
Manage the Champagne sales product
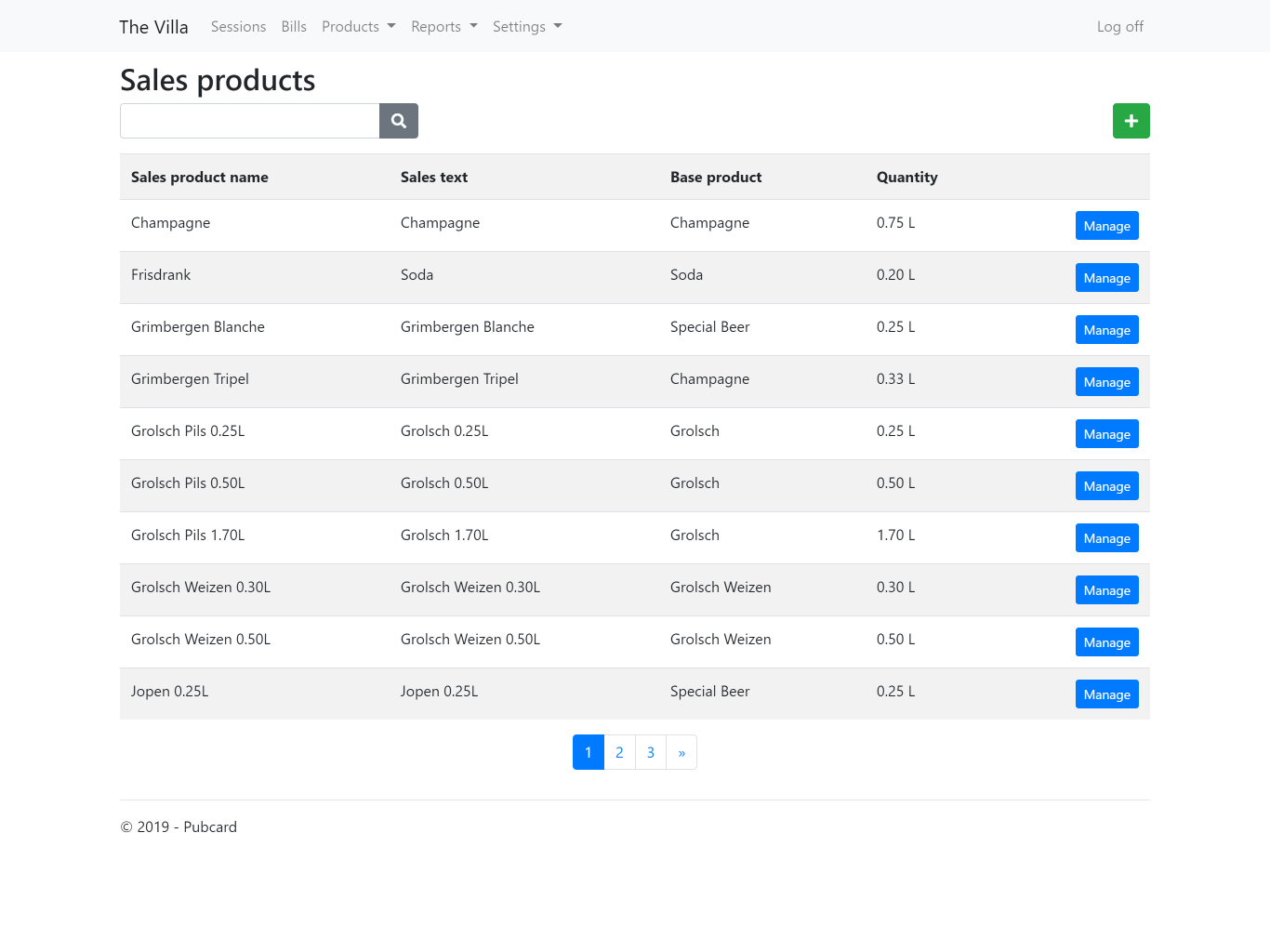[1106, 226]
